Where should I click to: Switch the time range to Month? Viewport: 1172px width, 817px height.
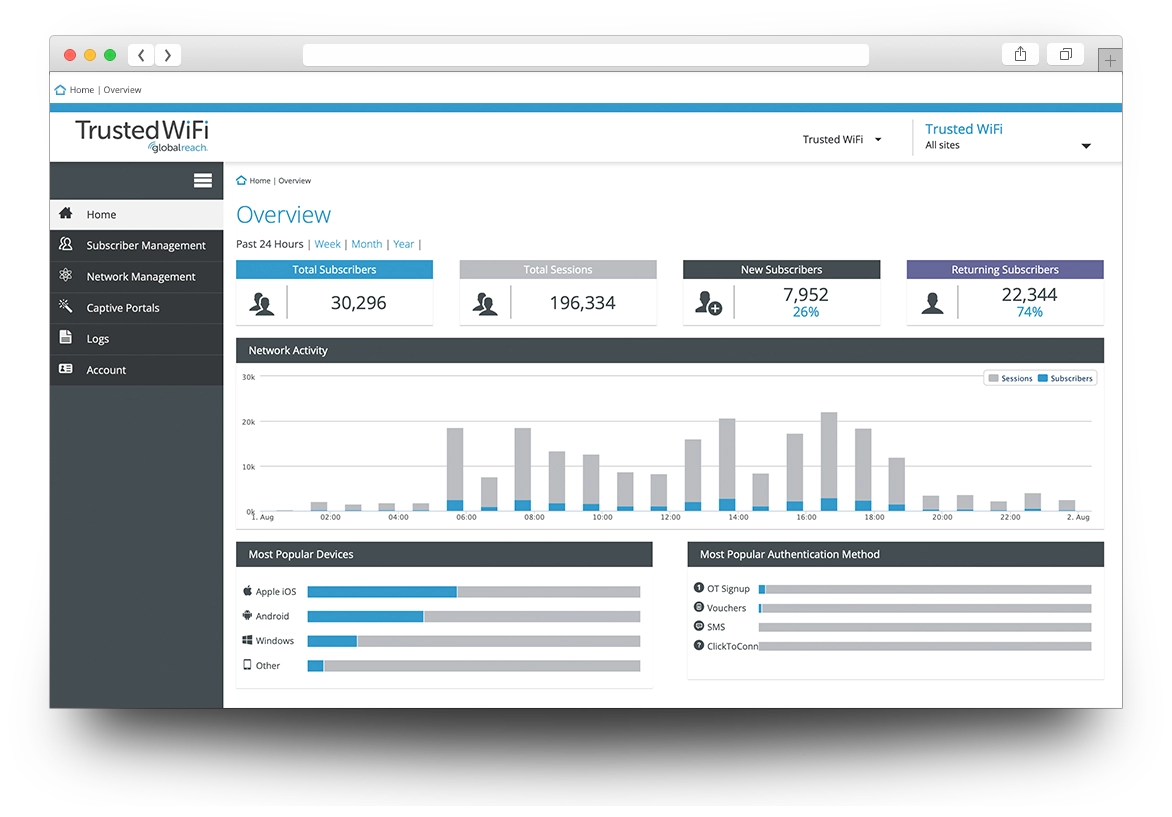(366, 244)
